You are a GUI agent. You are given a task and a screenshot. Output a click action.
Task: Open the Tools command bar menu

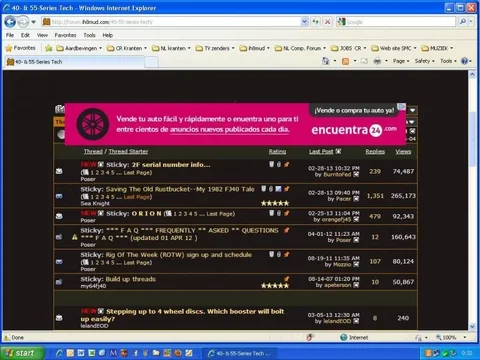448,61
